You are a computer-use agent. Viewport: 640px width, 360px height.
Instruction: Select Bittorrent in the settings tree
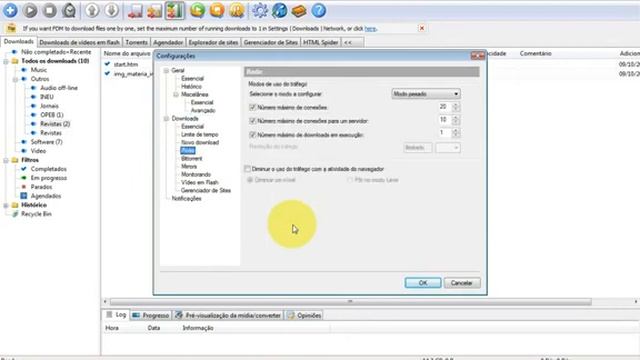click(x=191, y=158)
